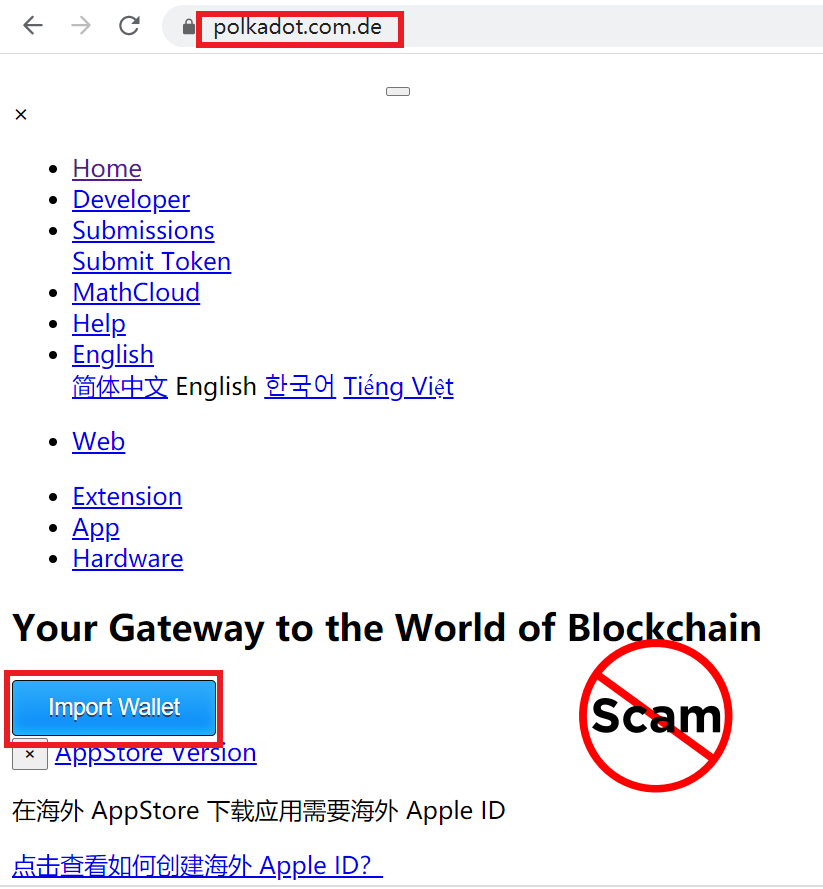Open the English language selector
This screenshot has height=889, width=823.
pyautogui.click(x=113, y=355)
